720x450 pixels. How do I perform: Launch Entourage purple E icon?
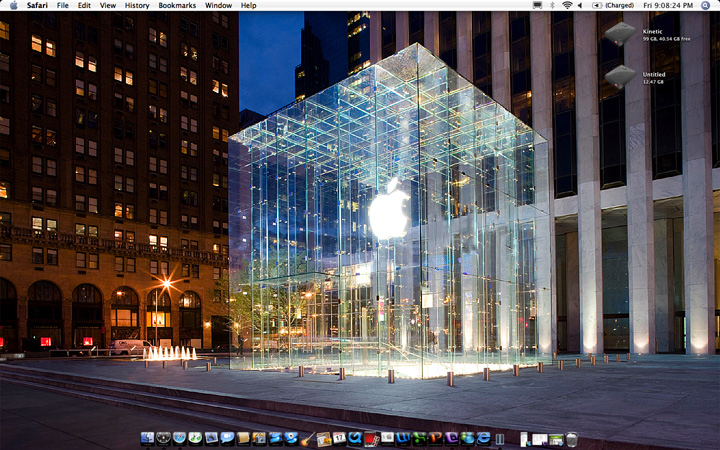coord(452,438)
